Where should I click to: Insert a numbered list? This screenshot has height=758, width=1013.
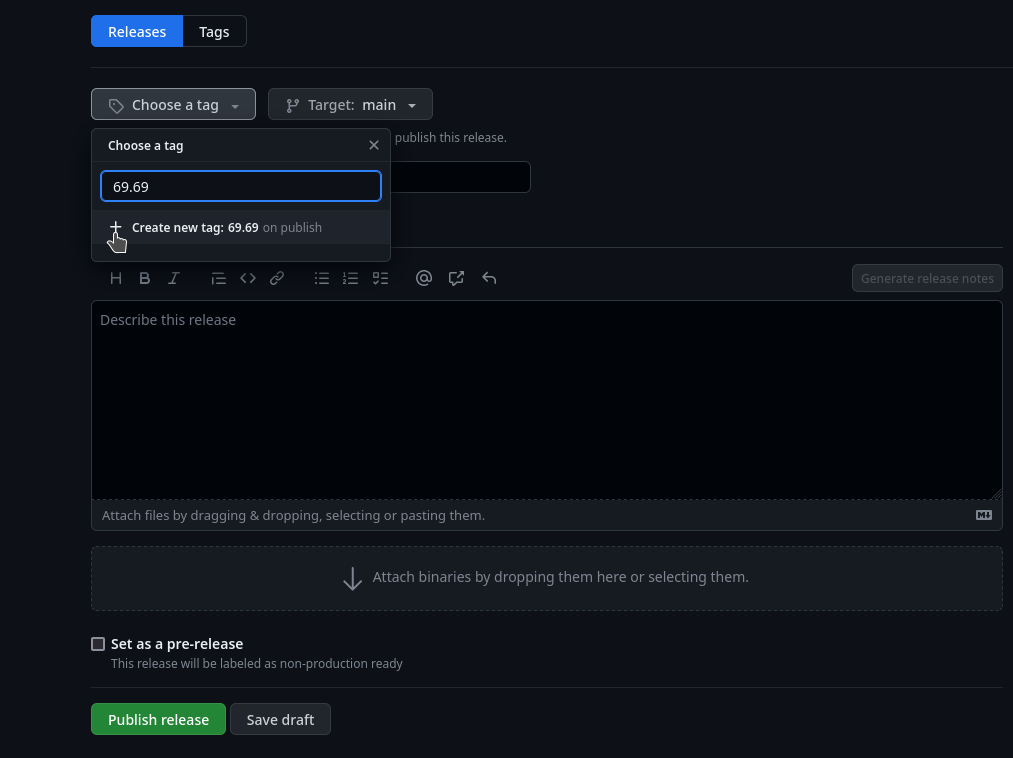point(351,278)
